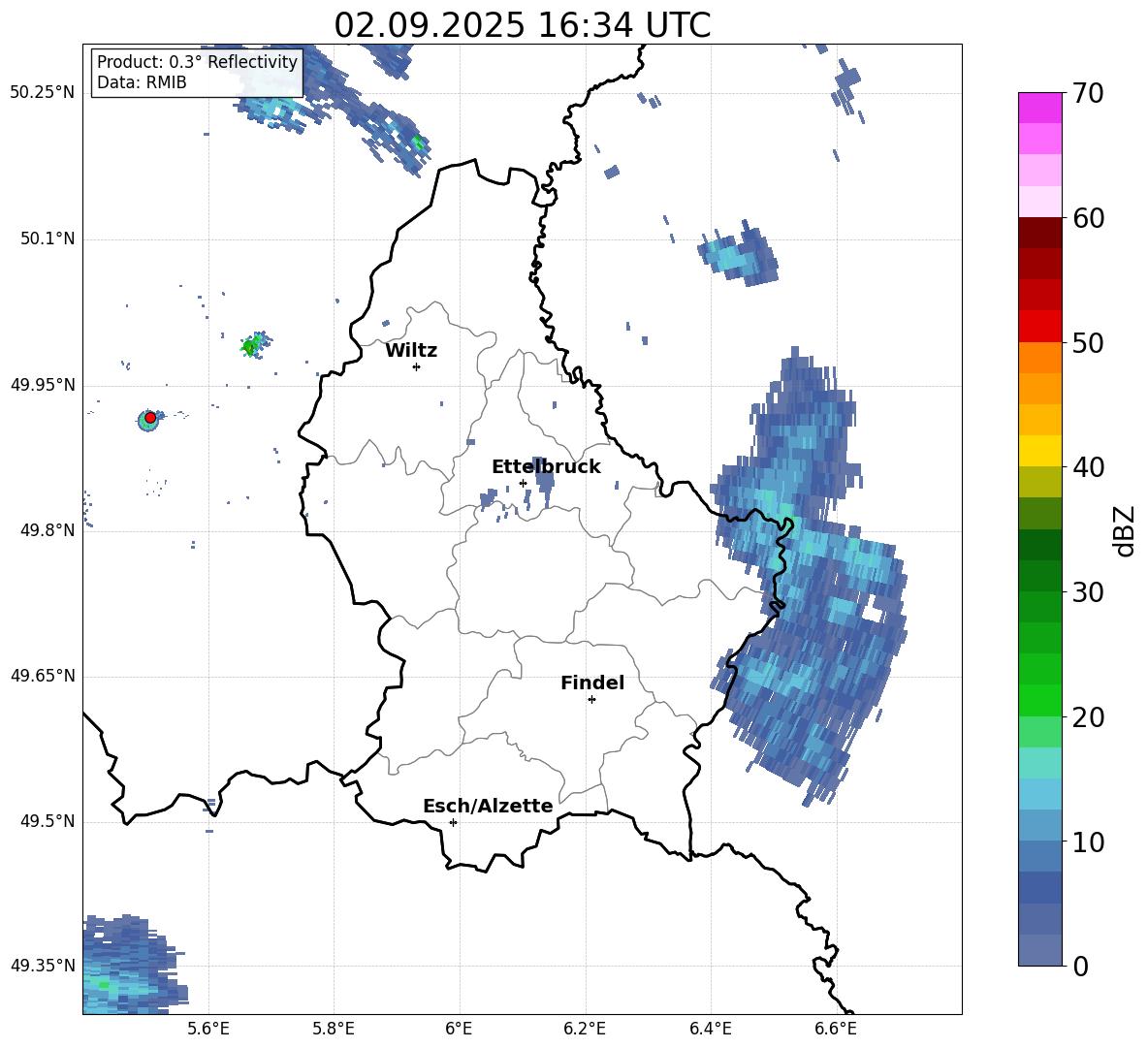Click the 50 value on colorbar
Image resolution: width=1148 pixels, height=1048 pixels.
tap(1088, 343)
